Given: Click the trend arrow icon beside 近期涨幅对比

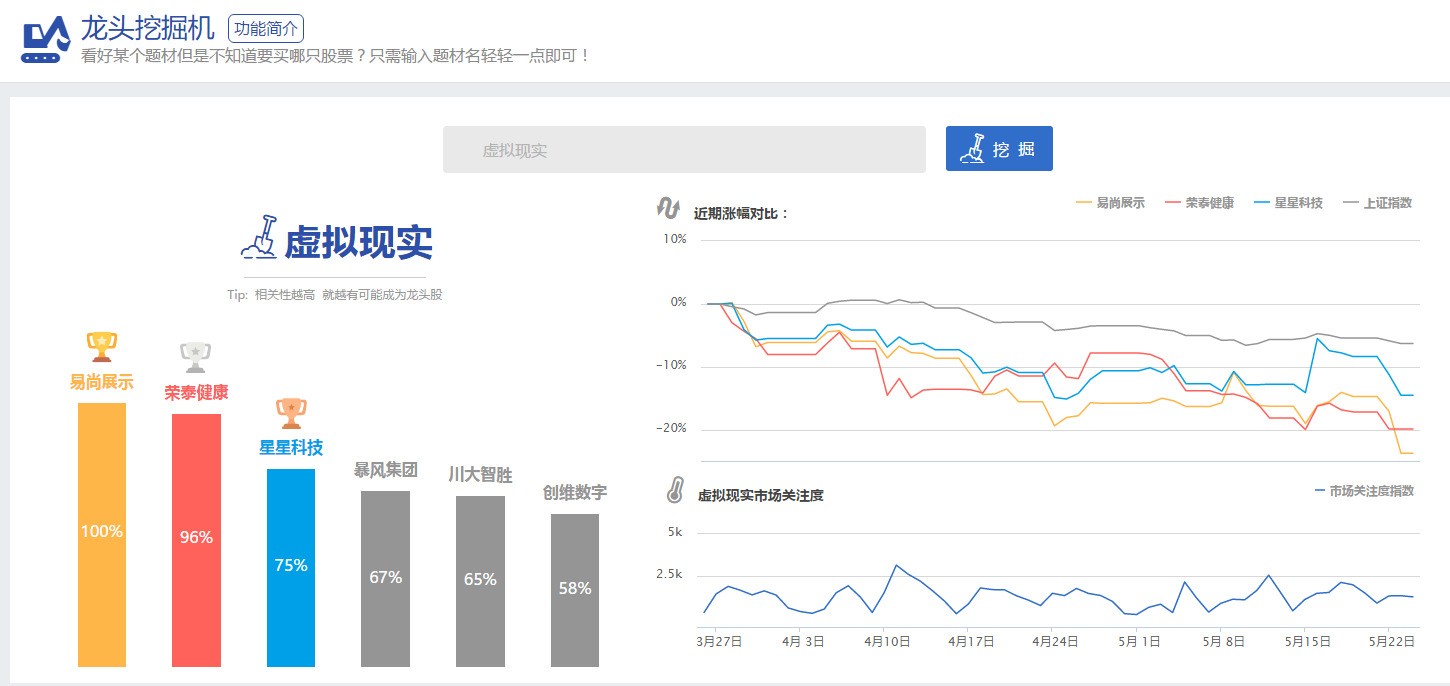Looking at the screenshot, I should pos(668,208).
